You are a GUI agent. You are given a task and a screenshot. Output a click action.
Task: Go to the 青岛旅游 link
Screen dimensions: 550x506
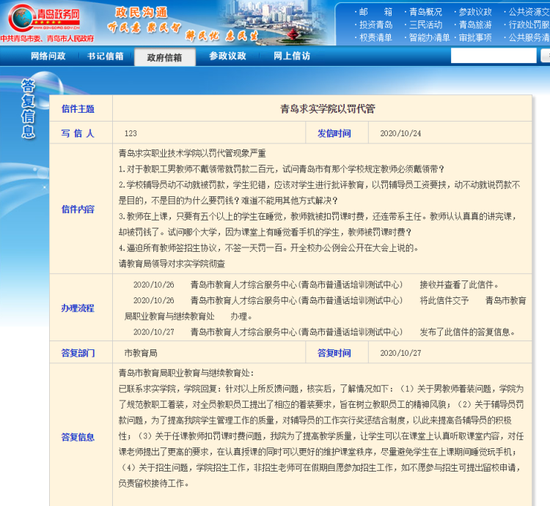tap(475, 25)
